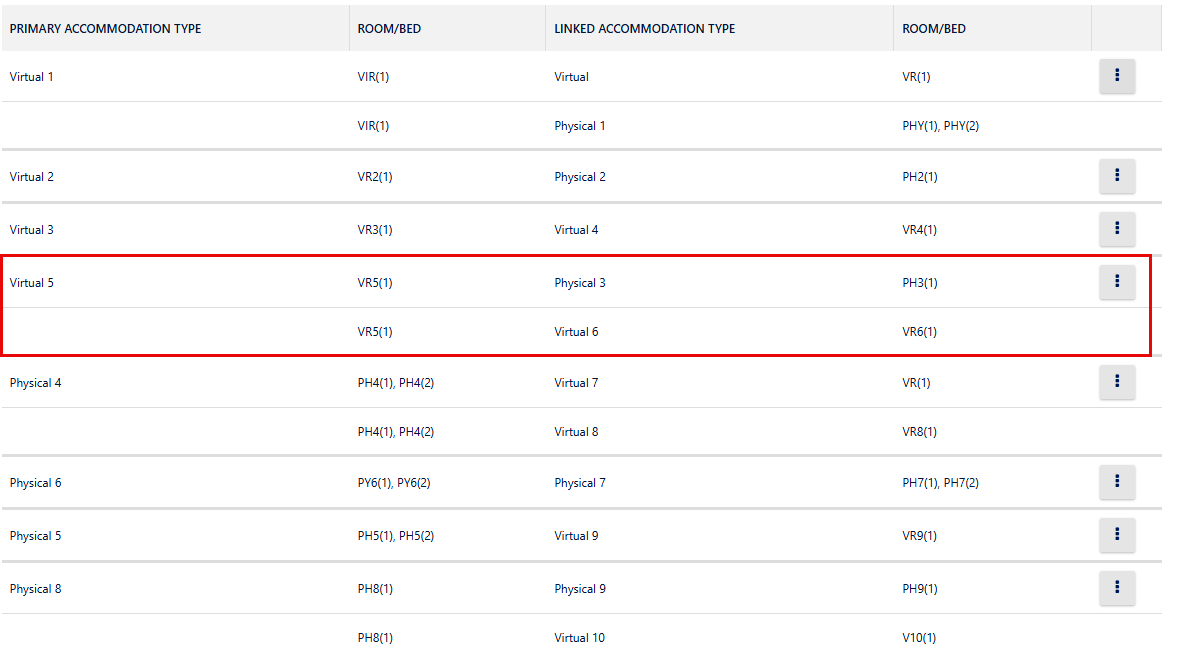Select the Physical 1 linked accommodation
The image size is (1177, 657).
click(580, 126)
